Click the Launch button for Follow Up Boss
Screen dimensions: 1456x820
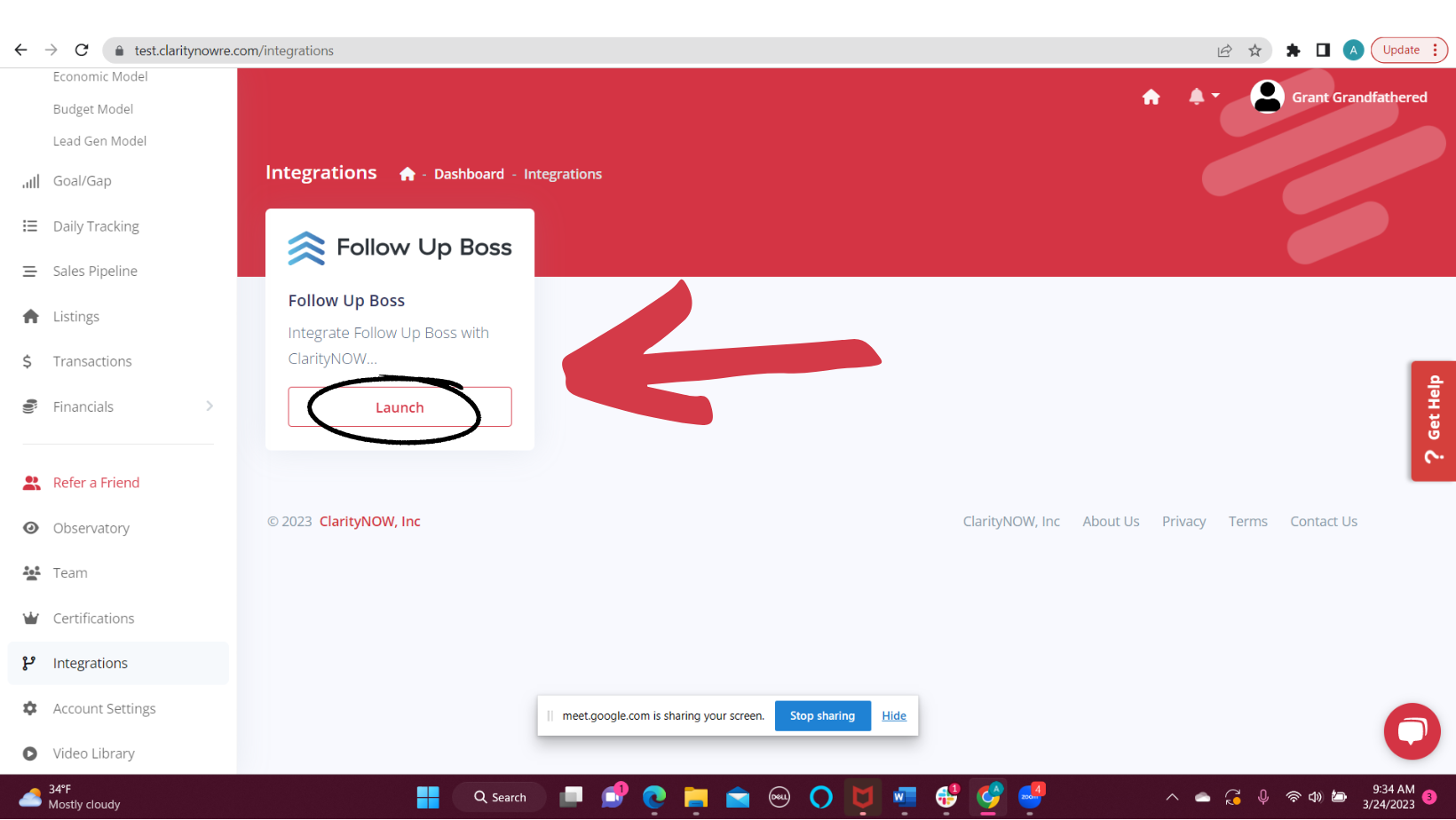(400, 407)
